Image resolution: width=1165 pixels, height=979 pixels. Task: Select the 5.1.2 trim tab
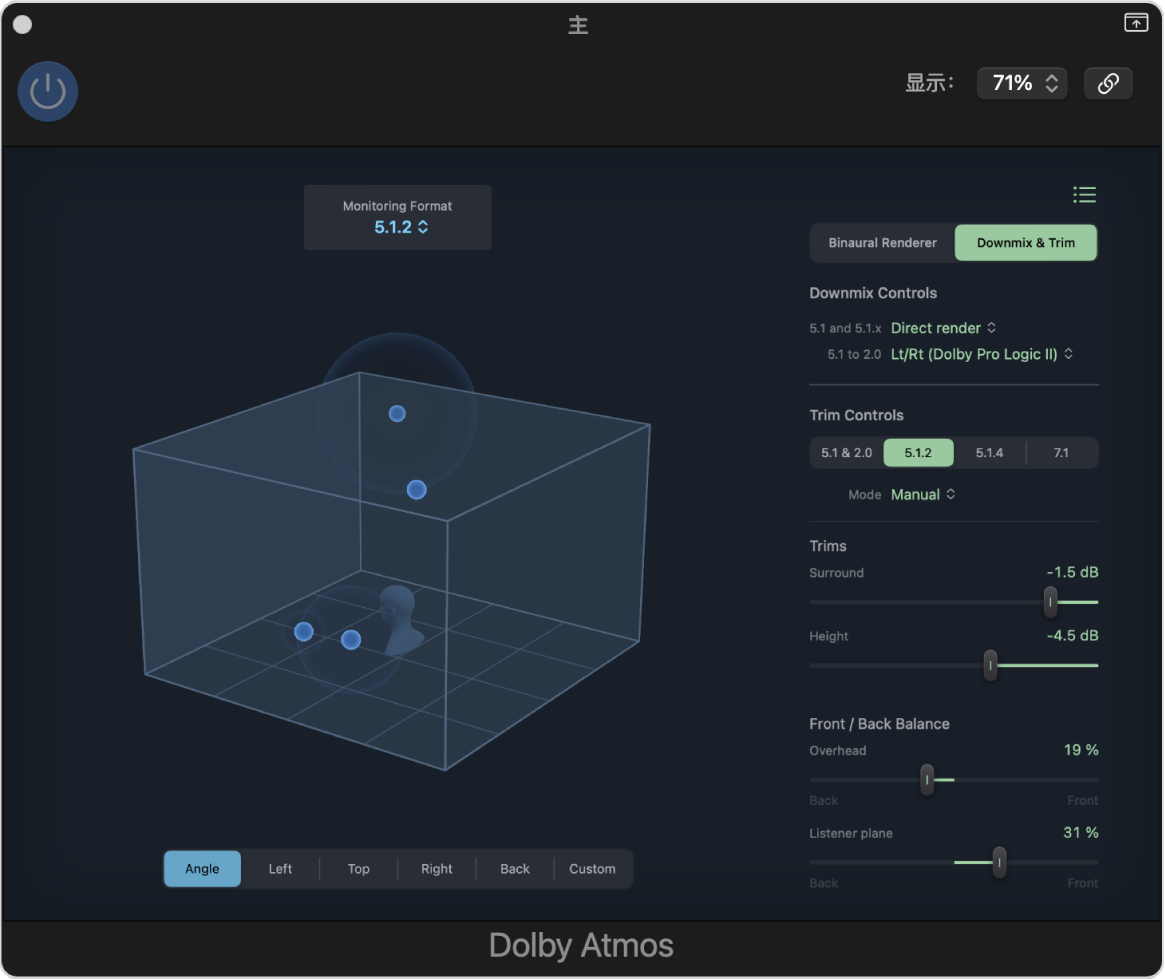coord(918,453)
